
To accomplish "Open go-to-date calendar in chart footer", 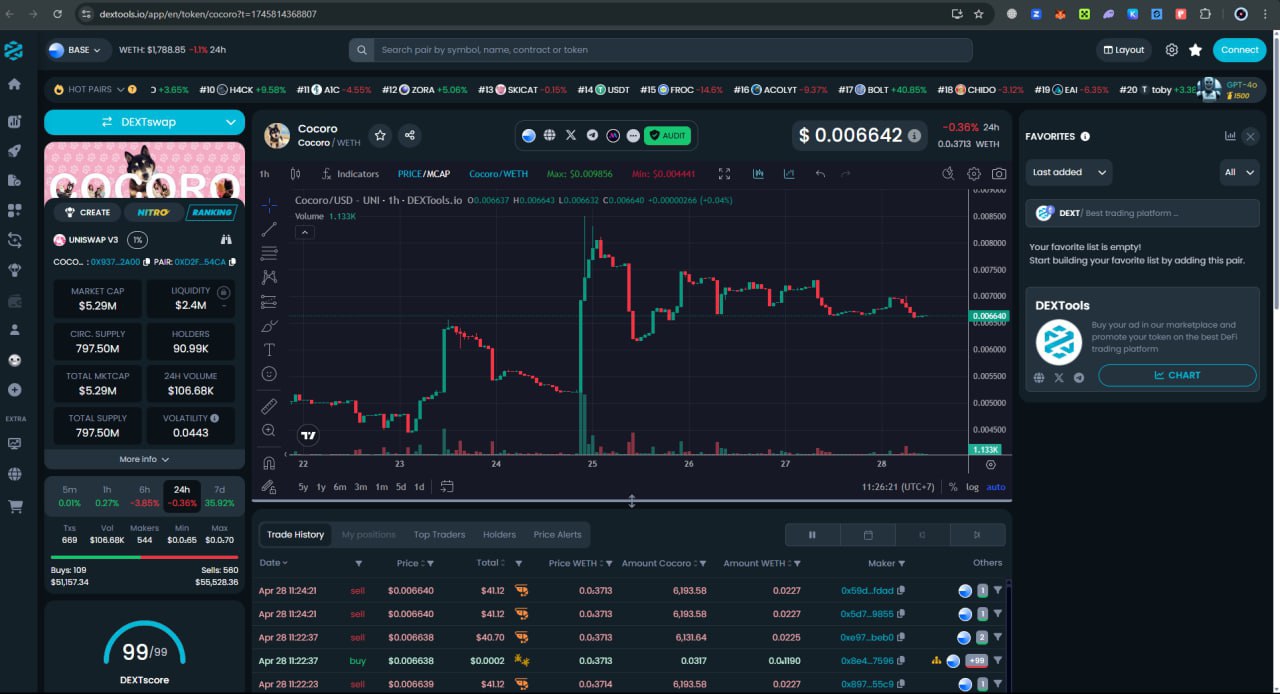I will (x=447, y=487).
